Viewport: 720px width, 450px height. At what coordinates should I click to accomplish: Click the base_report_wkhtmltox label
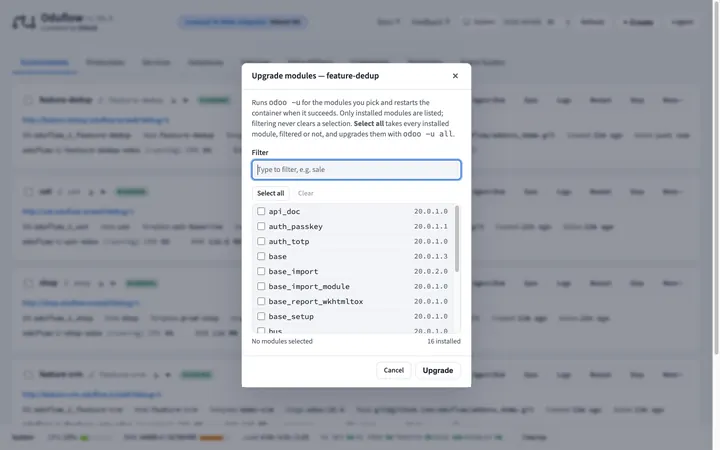tap(316, 302)
